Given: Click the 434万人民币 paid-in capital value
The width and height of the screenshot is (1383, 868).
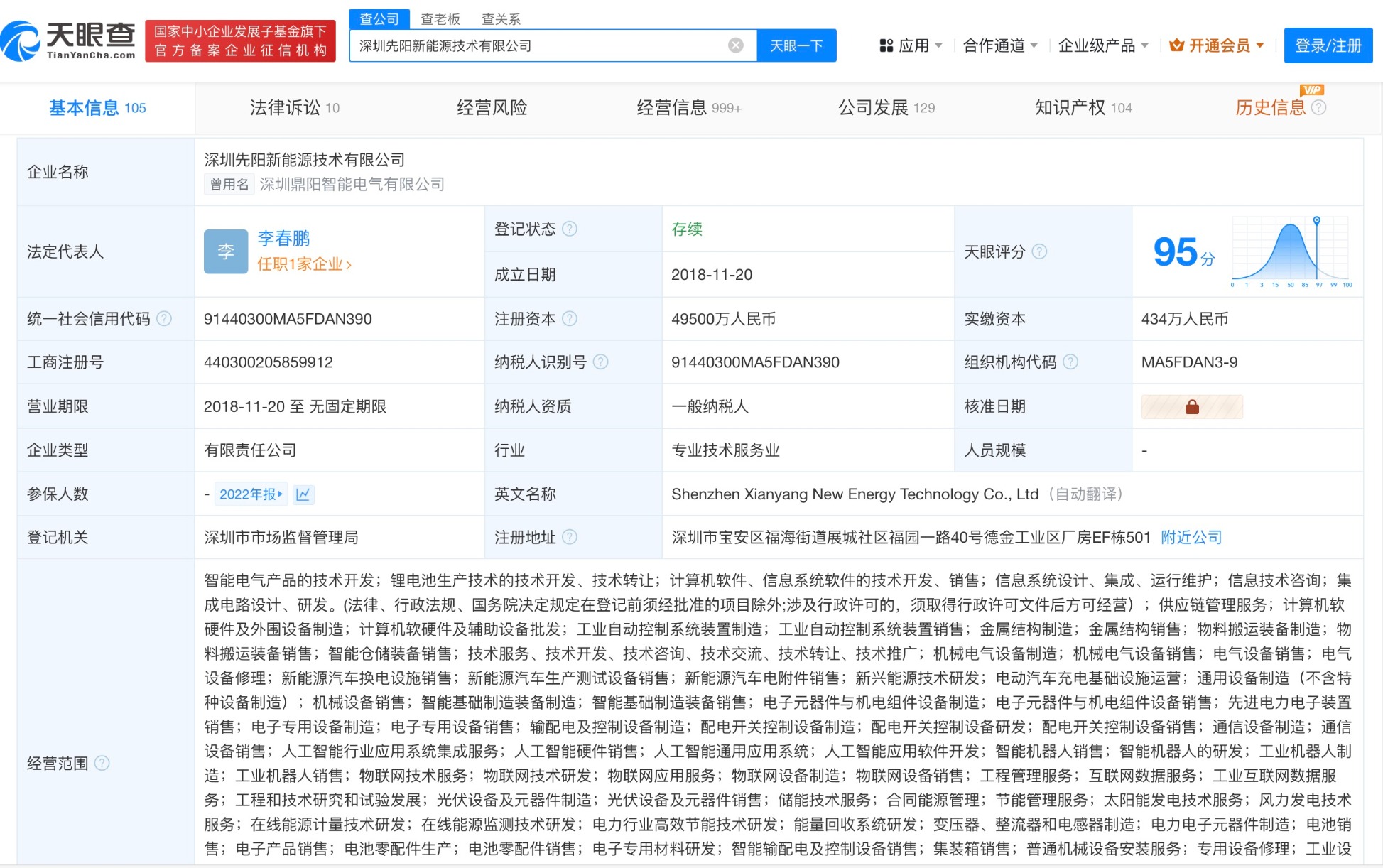Looking at the screenshot, I should (x=1184, y=319).
